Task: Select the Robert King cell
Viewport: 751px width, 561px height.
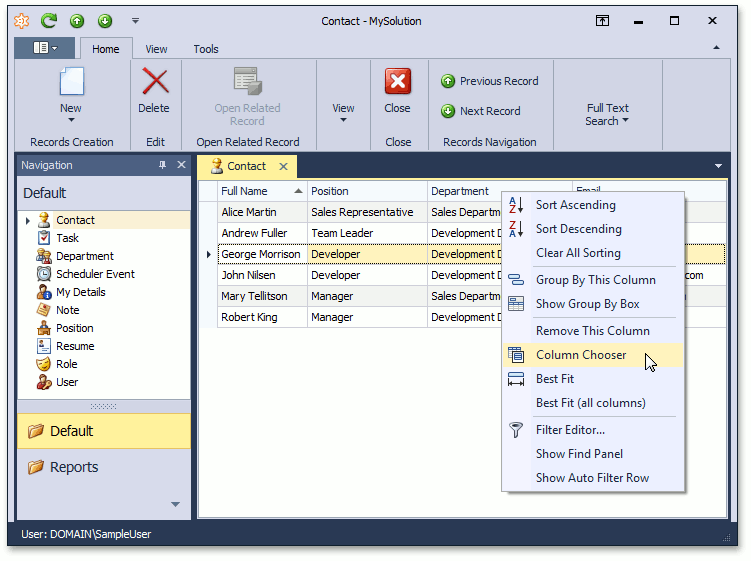Action: tap(262, 317)
